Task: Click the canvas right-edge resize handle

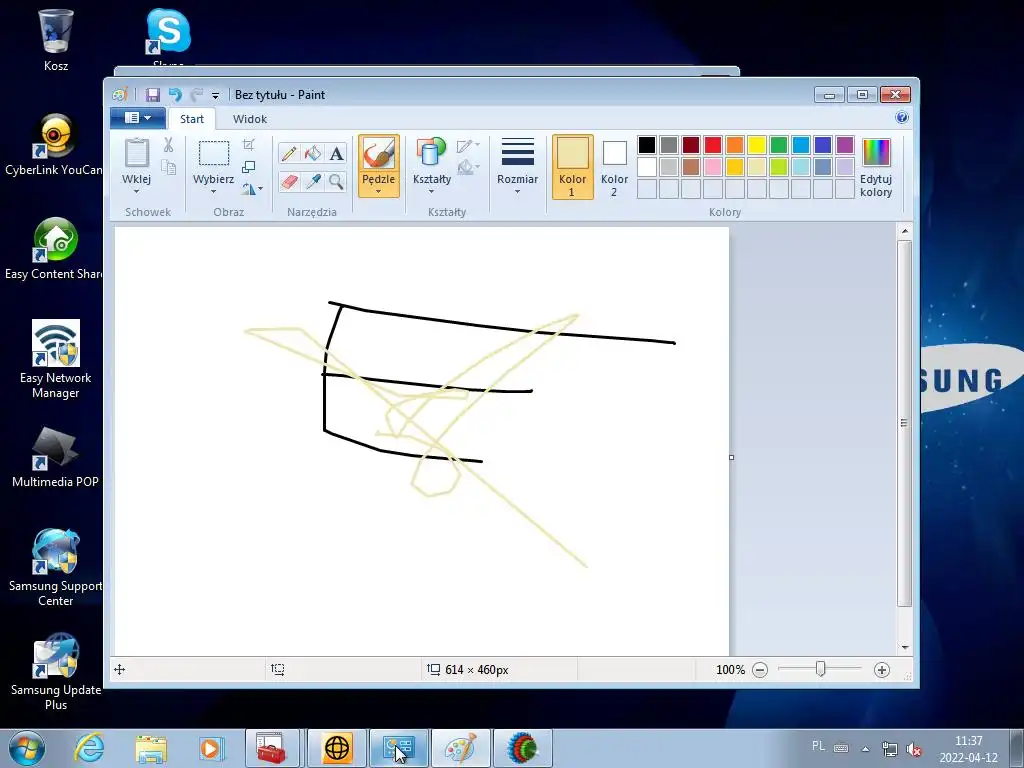Action: click(731, 457)
